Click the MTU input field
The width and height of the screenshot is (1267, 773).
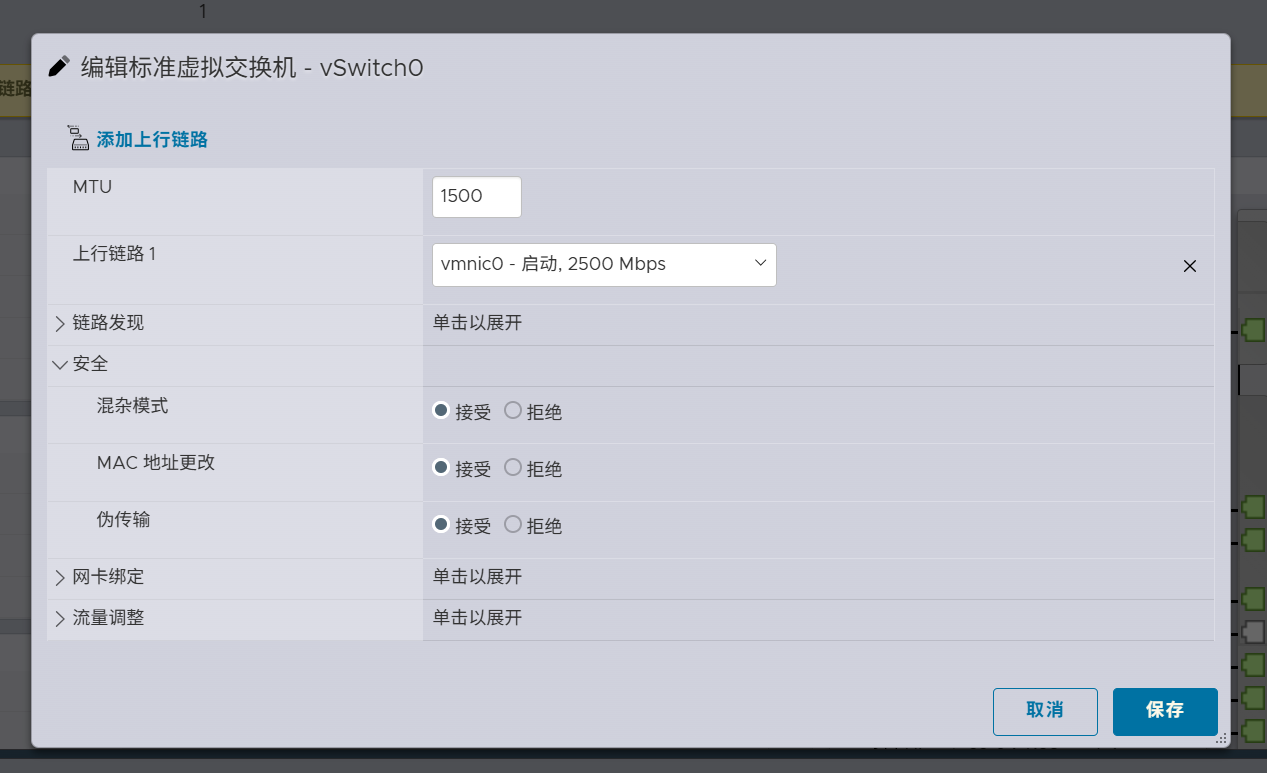[x=476, y=196]
